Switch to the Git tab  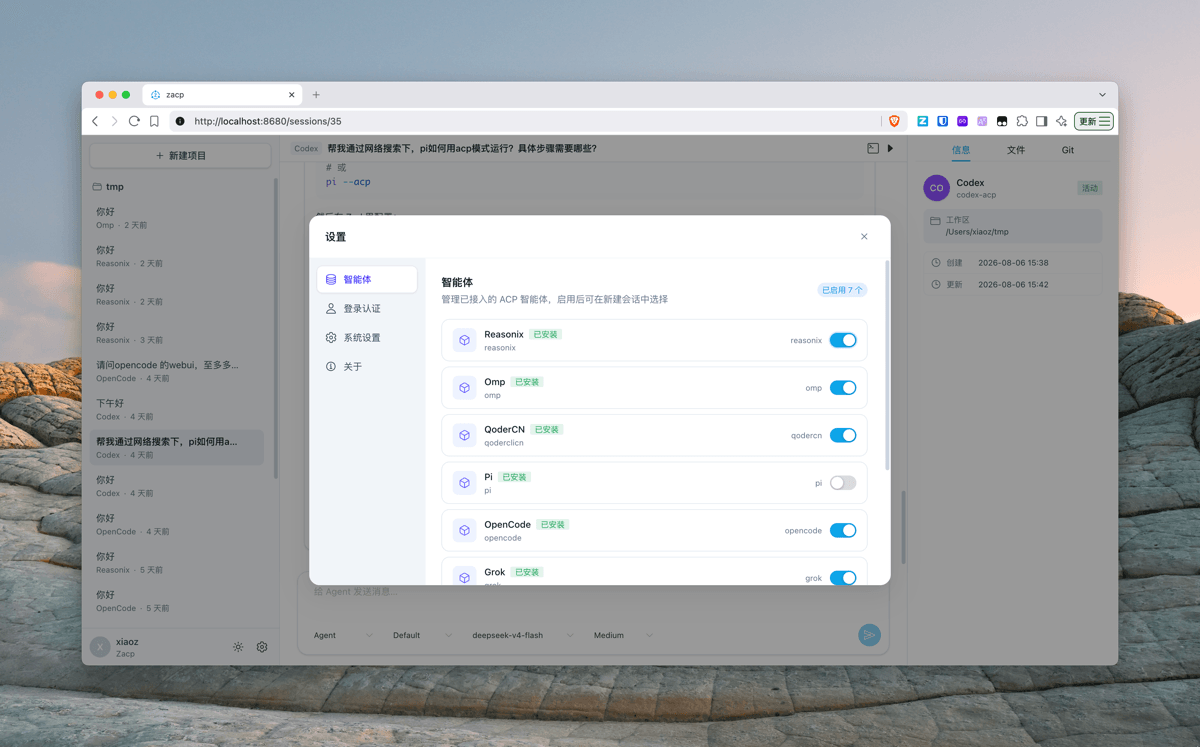point(1068,150)
